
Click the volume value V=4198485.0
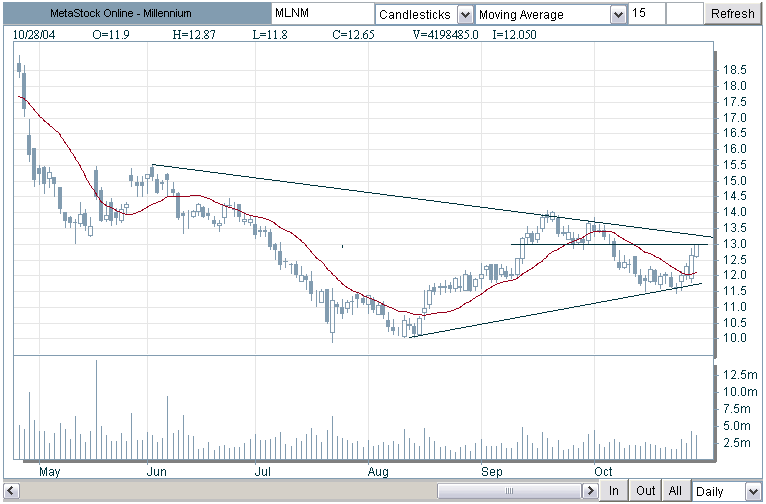pyautogui.click(x=446, y=35)
